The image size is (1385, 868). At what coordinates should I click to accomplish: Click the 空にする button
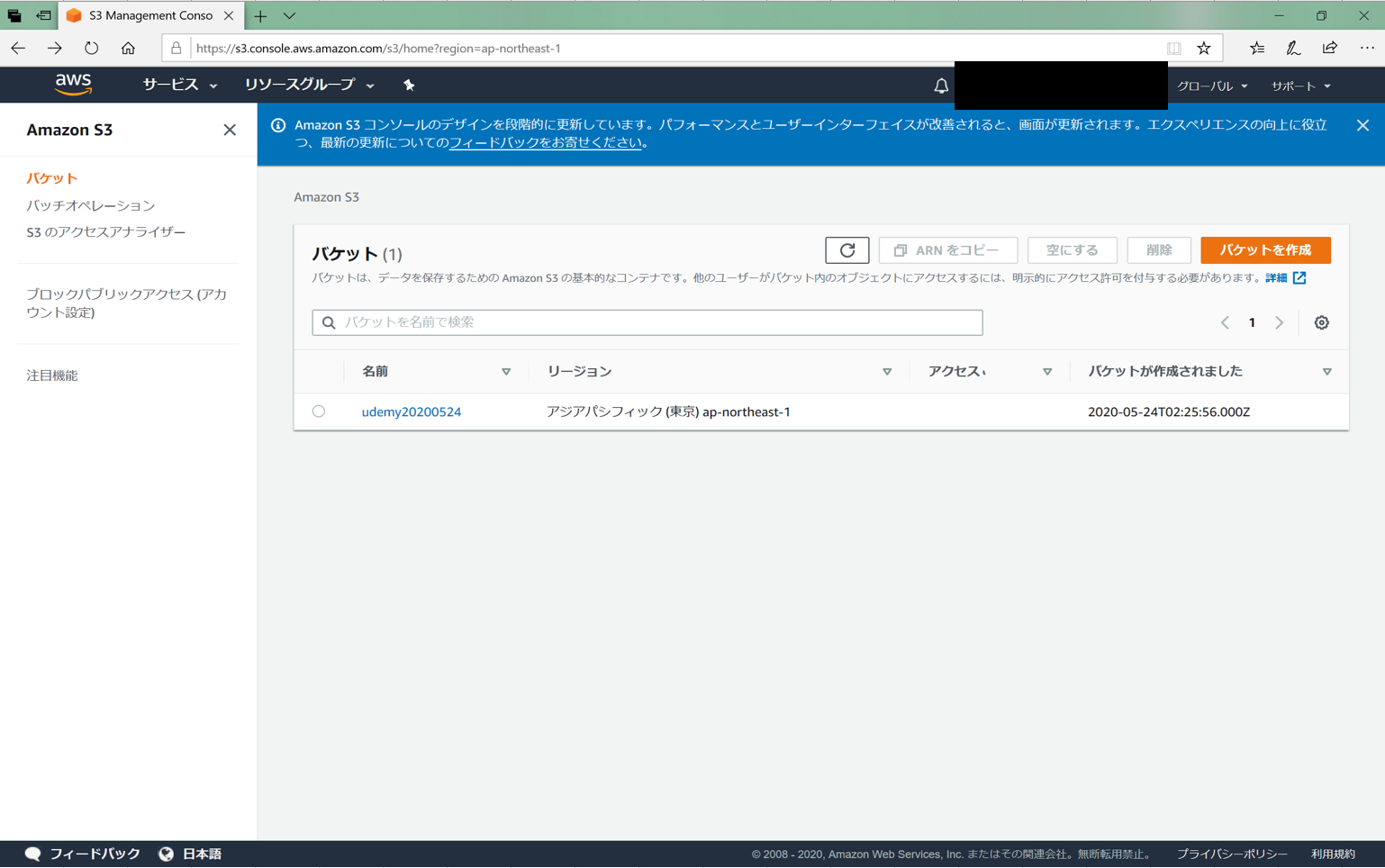click(x=1072, y=250)
